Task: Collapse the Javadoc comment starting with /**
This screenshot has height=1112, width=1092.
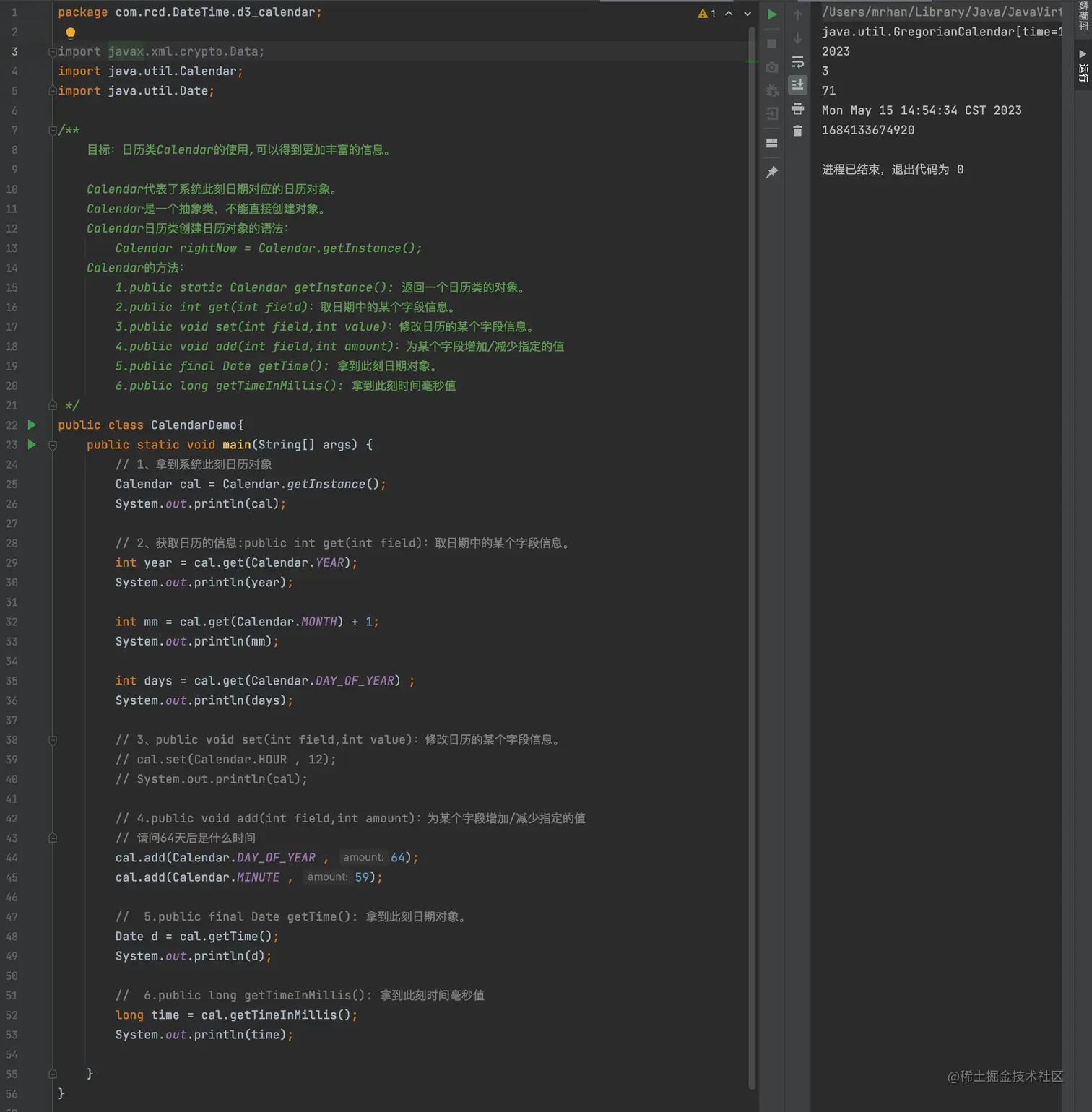Action: coord(53,130)
